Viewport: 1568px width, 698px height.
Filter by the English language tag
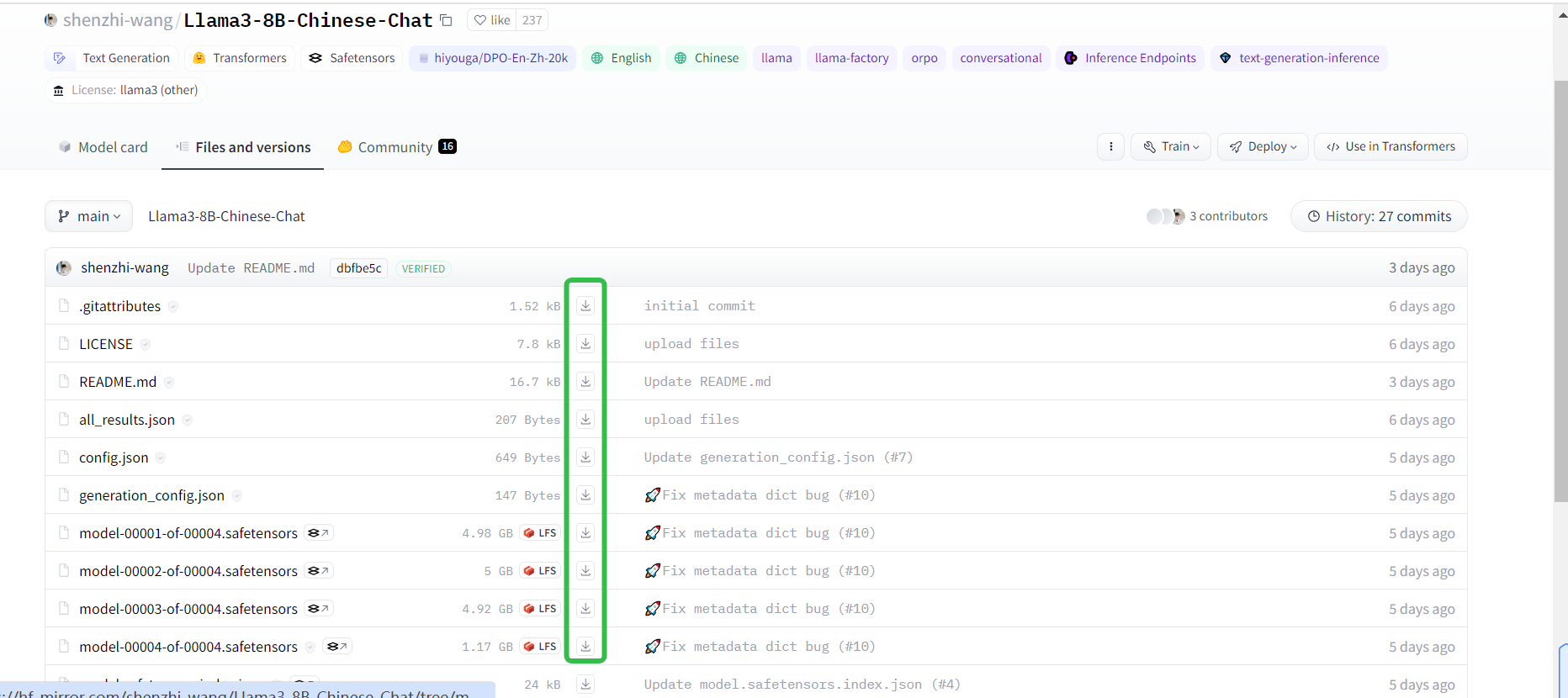(621, 58)
